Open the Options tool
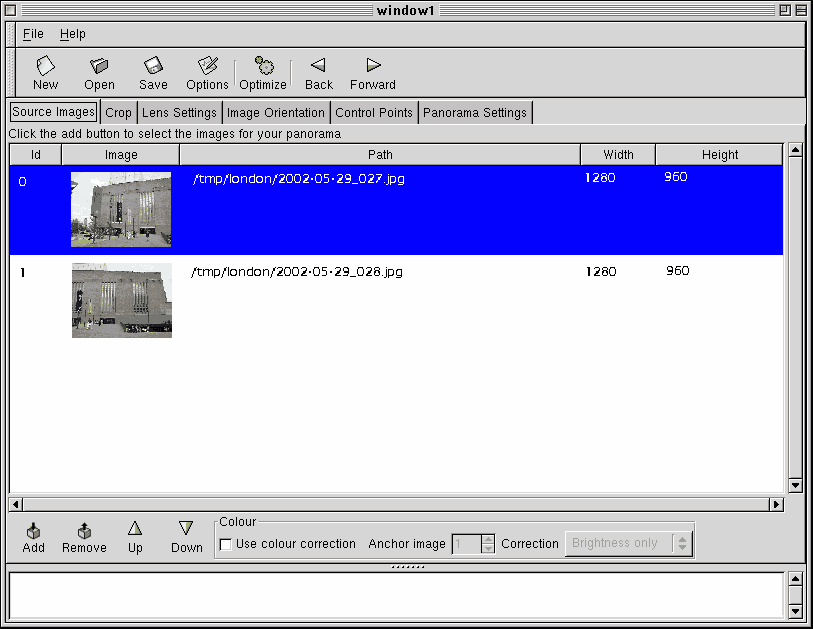Image resolution: width=813 pixels, height=629 pixels. pos(207,70)
